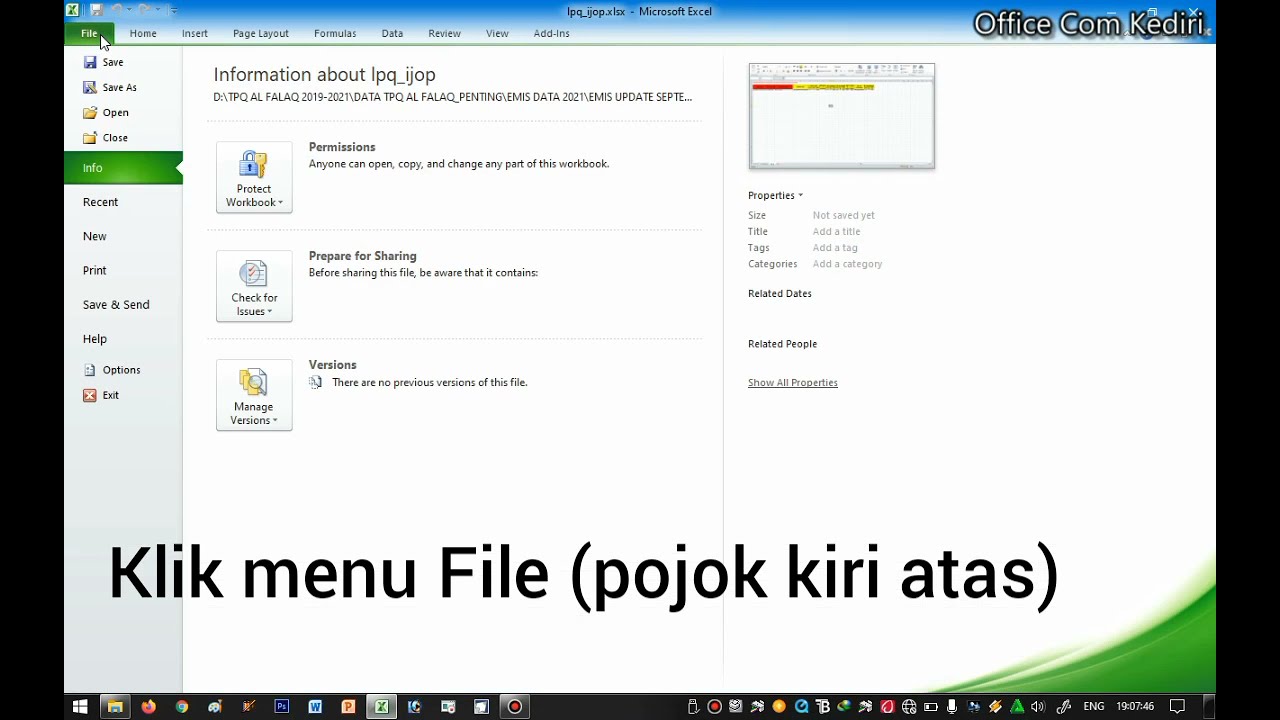Screen dimensions: 1280x720
Task: Click the 'Permissions' heading text
Action: coord(342,147)
